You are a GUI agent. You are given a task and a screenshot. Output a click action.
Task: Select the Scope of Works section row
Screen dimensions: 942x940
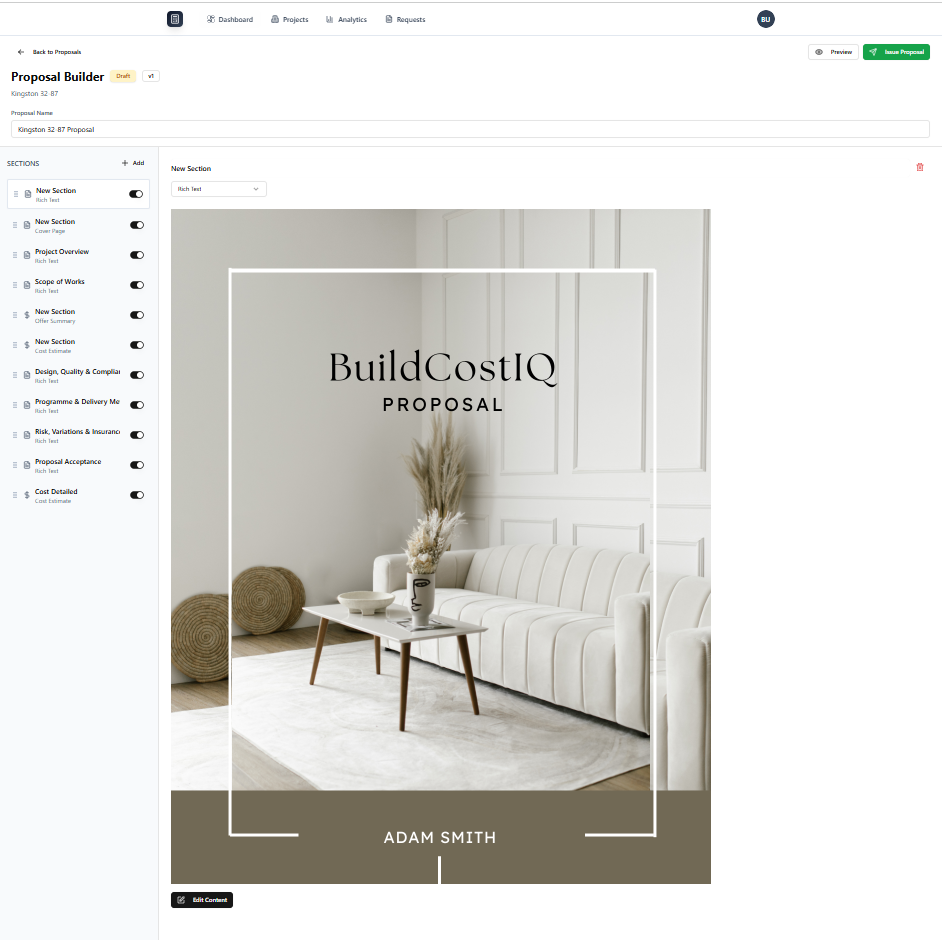coord(78,285)
